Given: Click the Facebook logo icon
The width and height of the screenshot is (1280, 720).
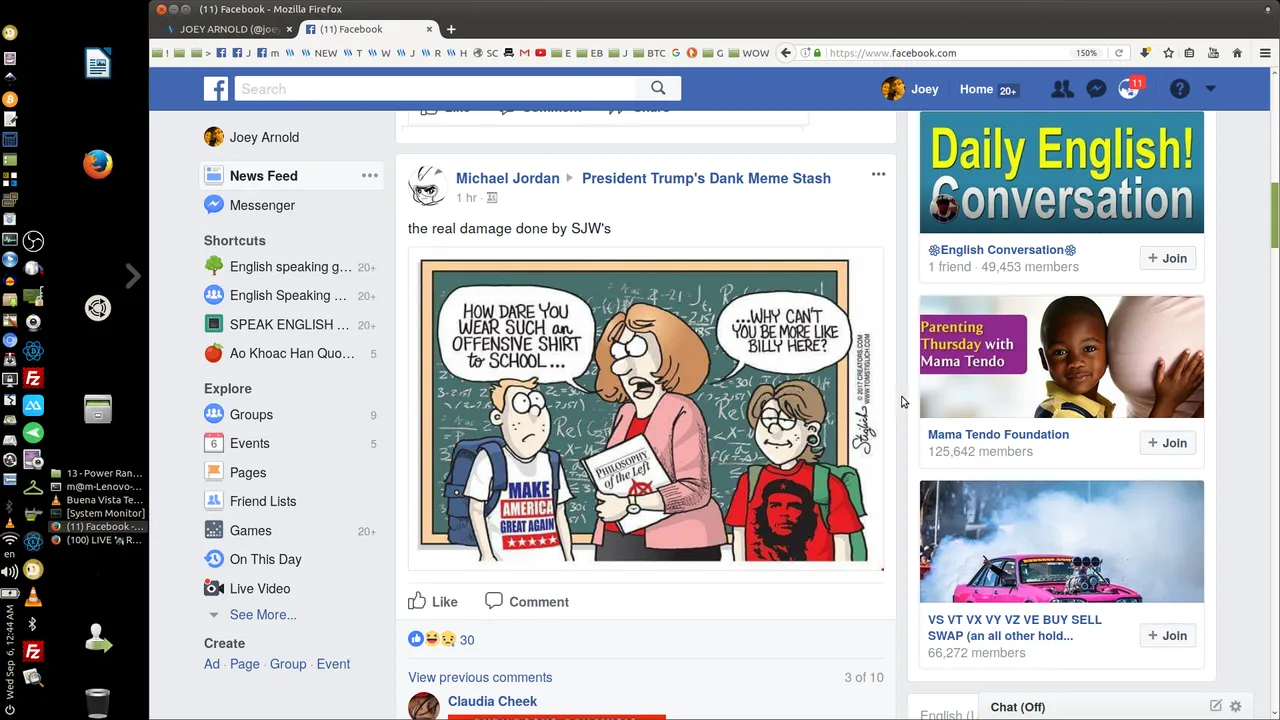Looking at the screenshot, I should [x=216, y=89].
